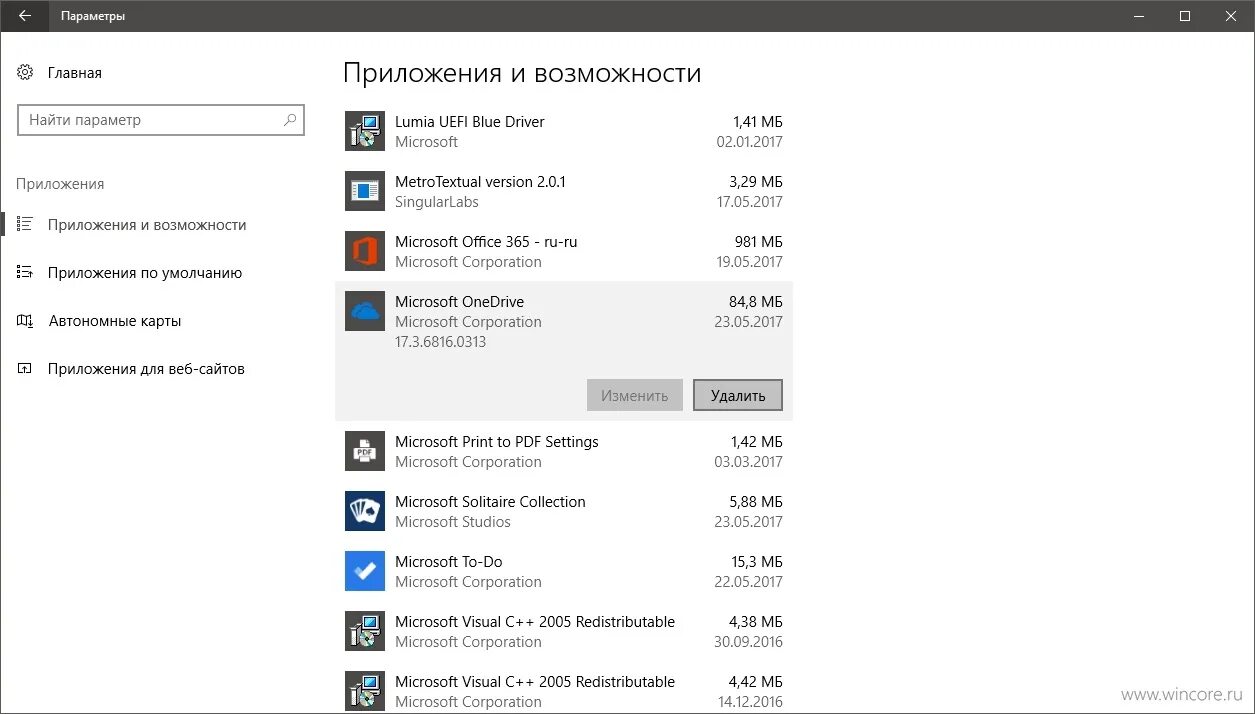Open Главная home gear icon
The width and height of the screenshot is (1255, 714).
[26, 73]
